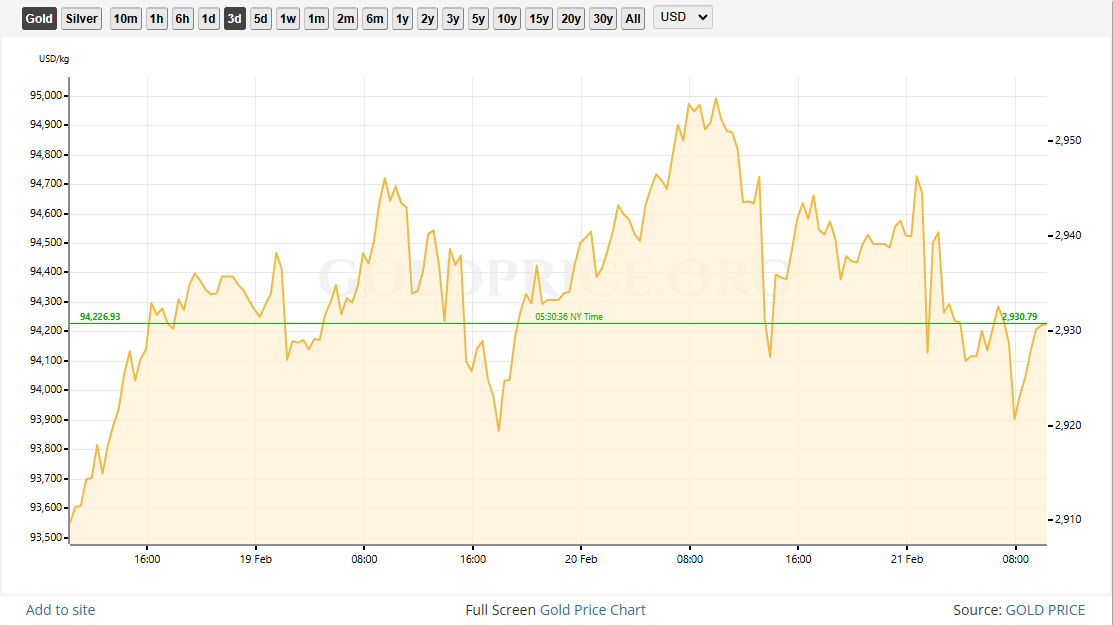Show the 6m gold chart
The image size is (1113, 625).
pyautogui.click(x=375, y=18)
